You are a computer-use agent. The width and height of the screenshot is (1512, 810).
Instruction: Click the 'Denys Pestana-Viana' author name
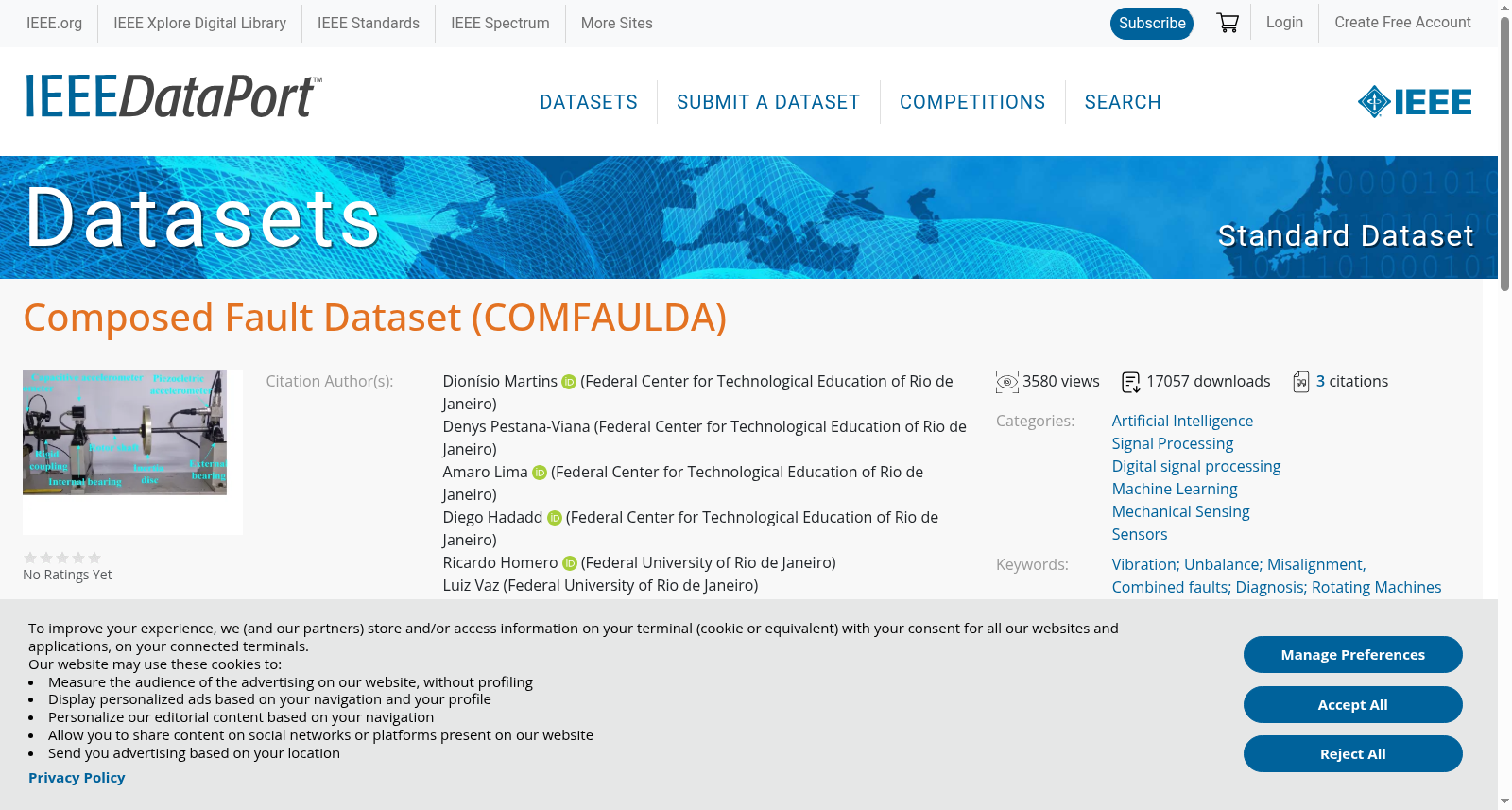[516, 426]
